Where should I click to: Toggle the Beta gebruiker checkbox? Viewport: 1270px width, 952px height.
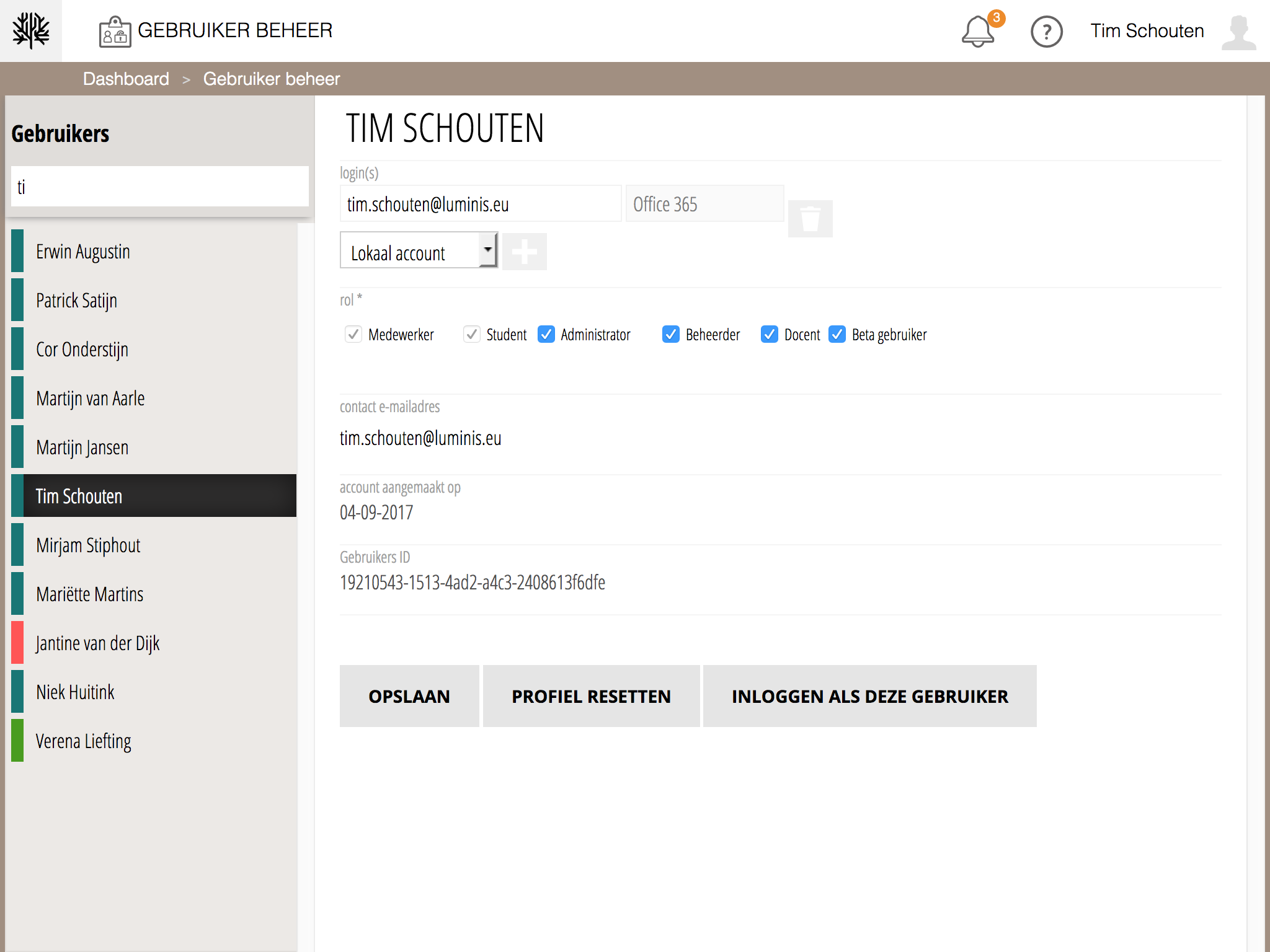pos(837,335)
